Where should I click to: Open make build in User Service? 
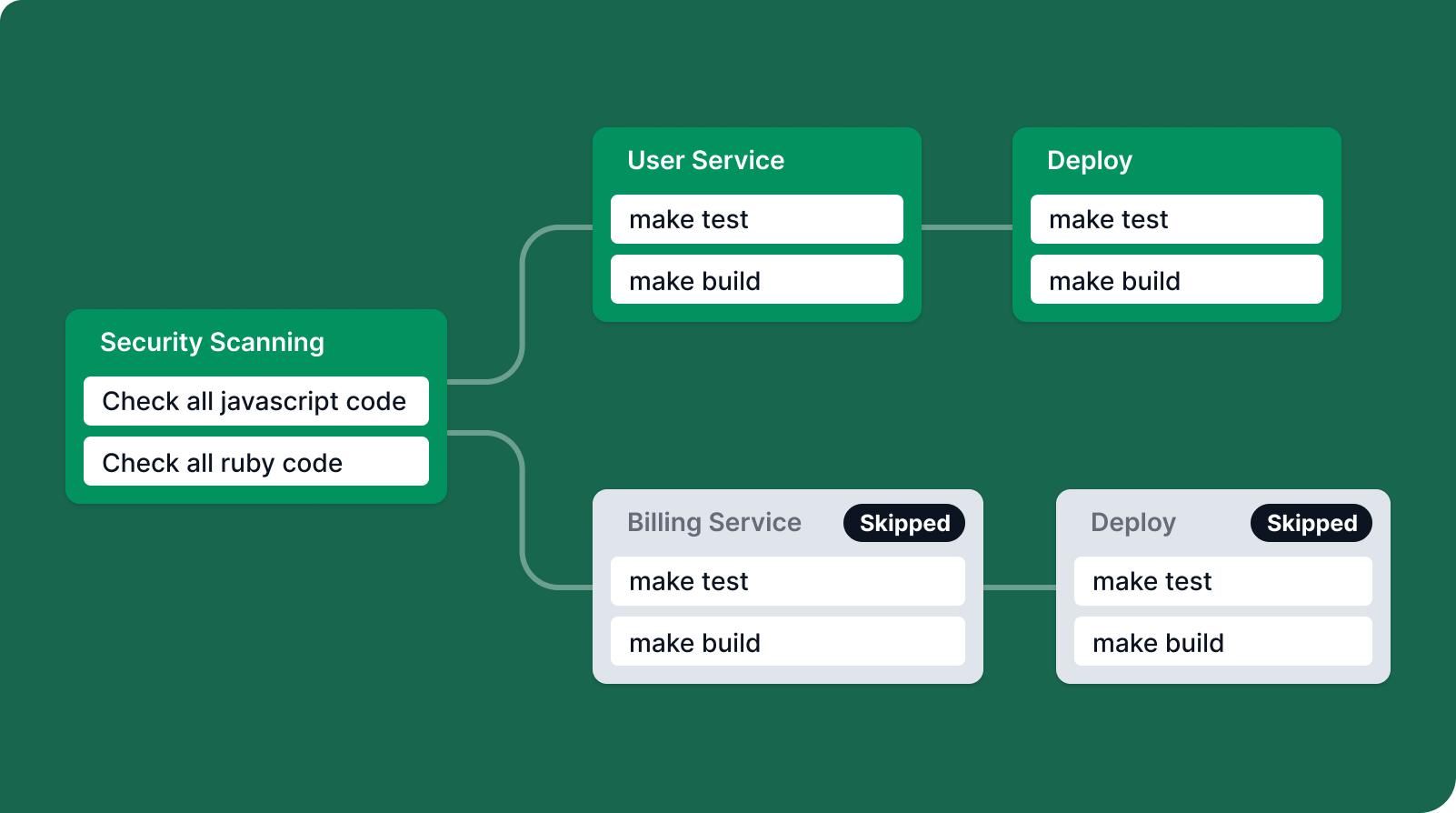point(757,279)
